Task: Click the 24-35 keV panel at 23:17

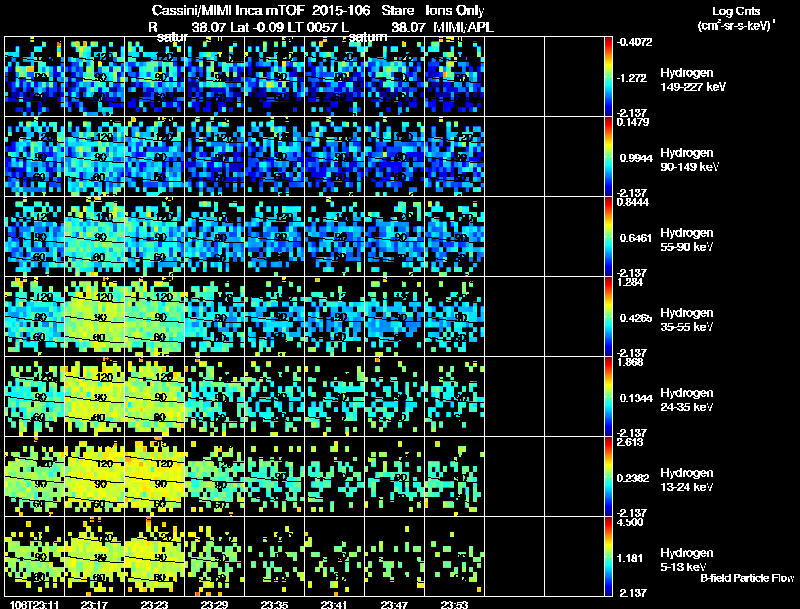Action: pyautogui.click(x=95, y=396)
